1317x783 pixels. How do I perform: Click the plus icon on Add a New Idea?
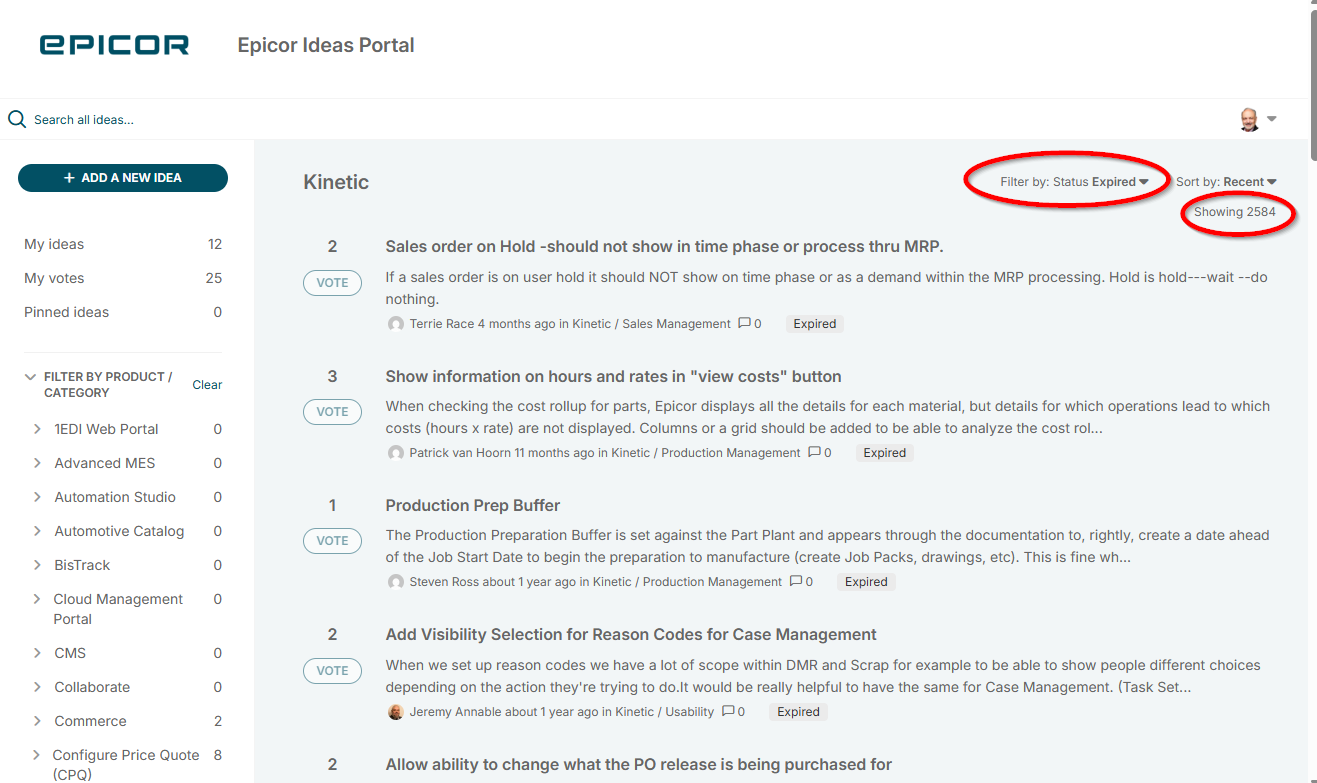coord(69,178)
